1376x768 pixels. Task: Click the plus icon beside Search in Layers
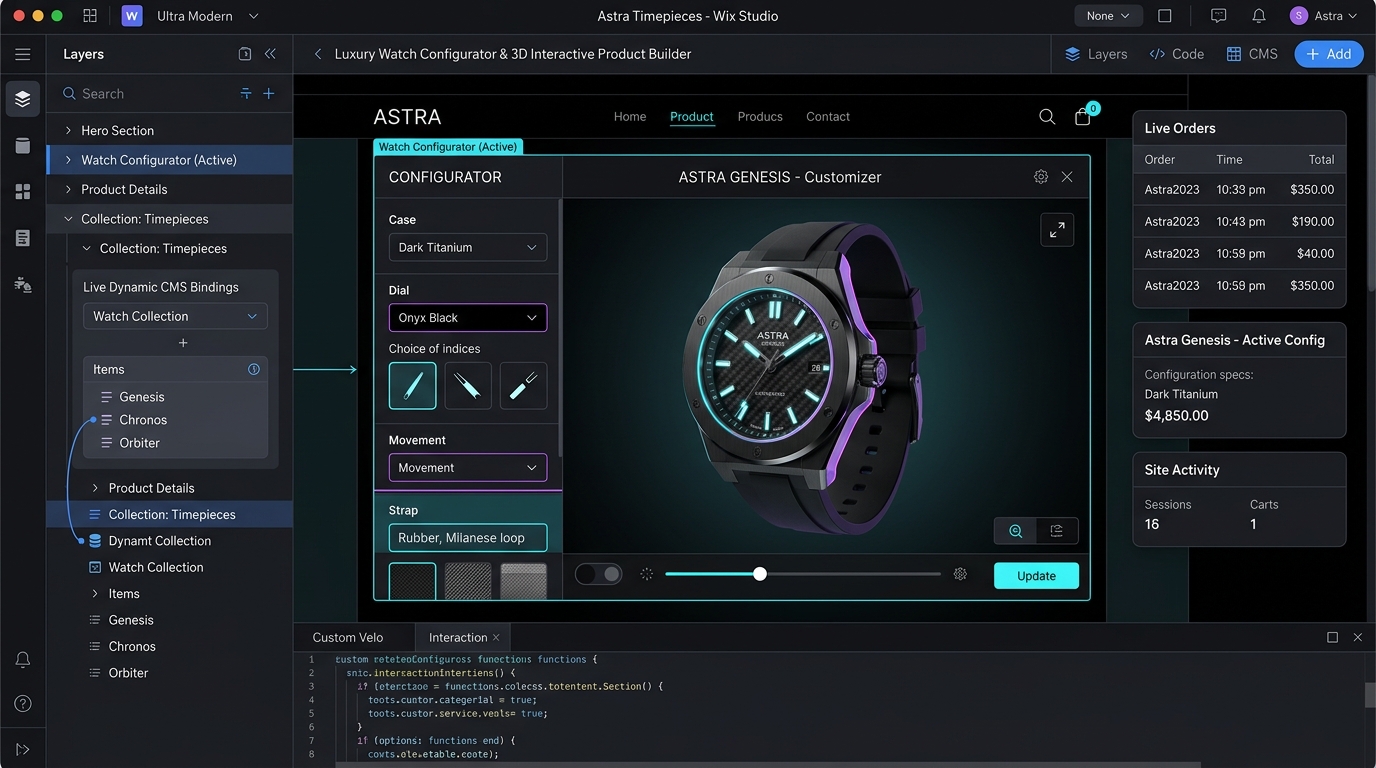click(268, 93)
